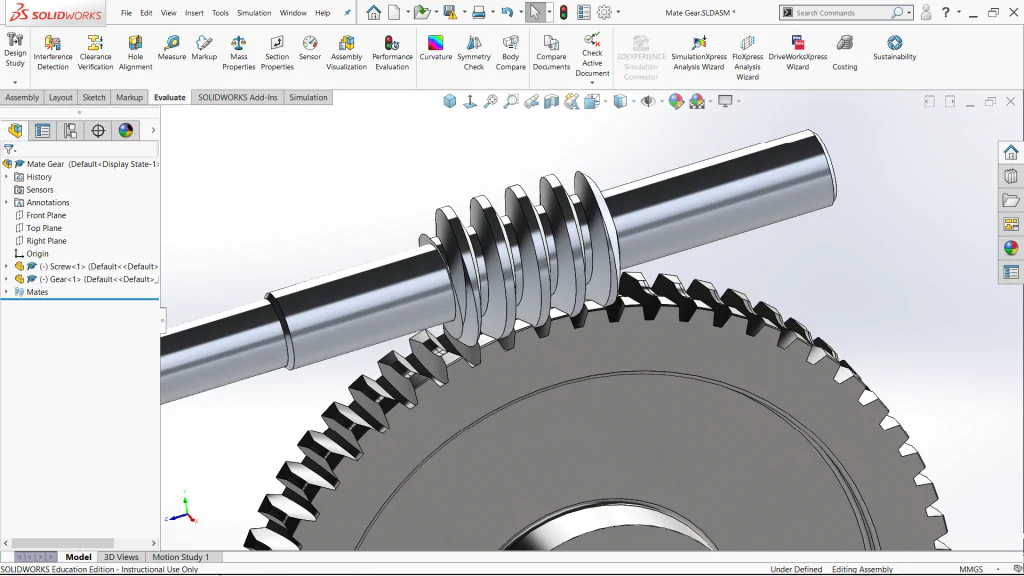Open the Design Study dropdown arrow
This screenshot has width=1024, height=576.
coord(15,83)
